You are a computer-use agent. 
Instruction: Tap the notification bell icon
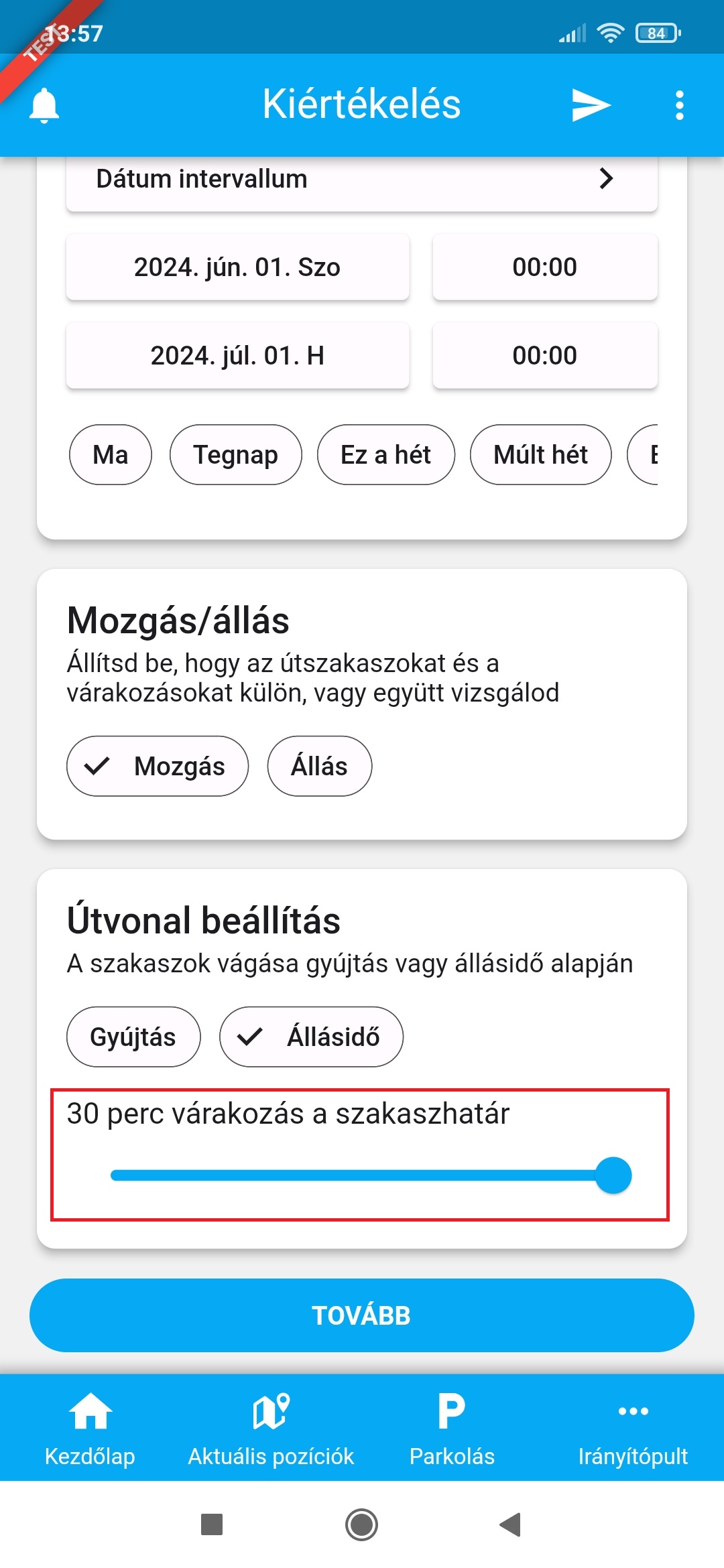(44, 105)
